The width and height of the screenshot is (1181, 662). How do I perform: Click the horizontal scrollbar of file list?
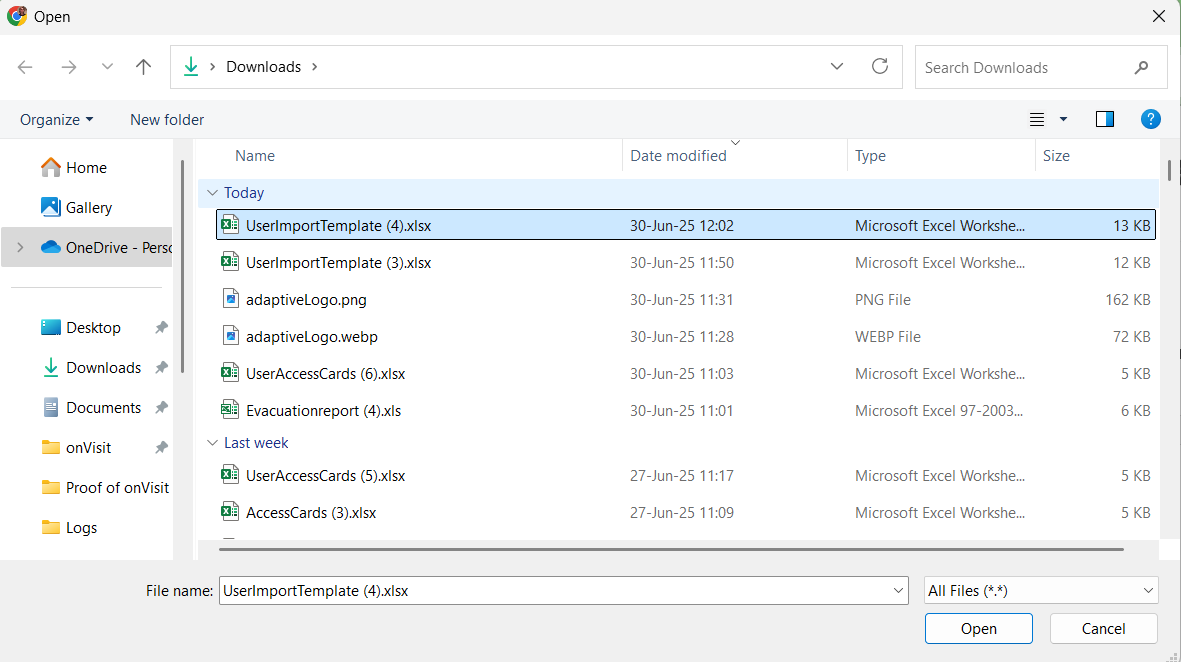pos(671,549)
